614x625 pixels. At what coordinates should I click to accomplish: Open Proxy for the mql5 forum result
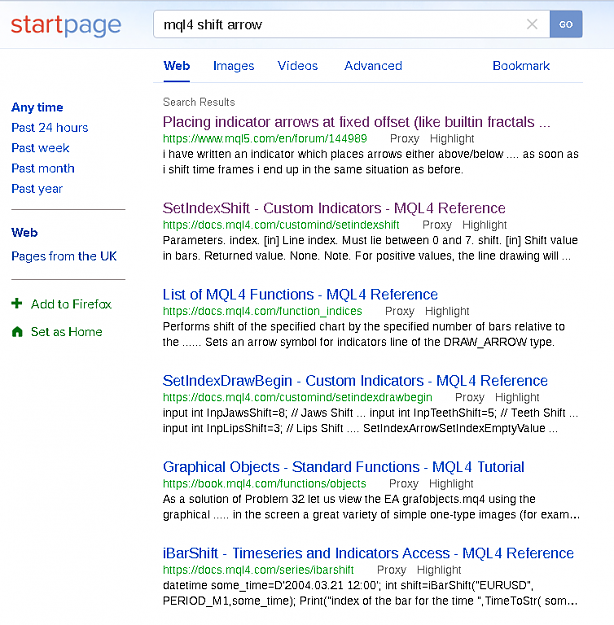coord(405,139)
